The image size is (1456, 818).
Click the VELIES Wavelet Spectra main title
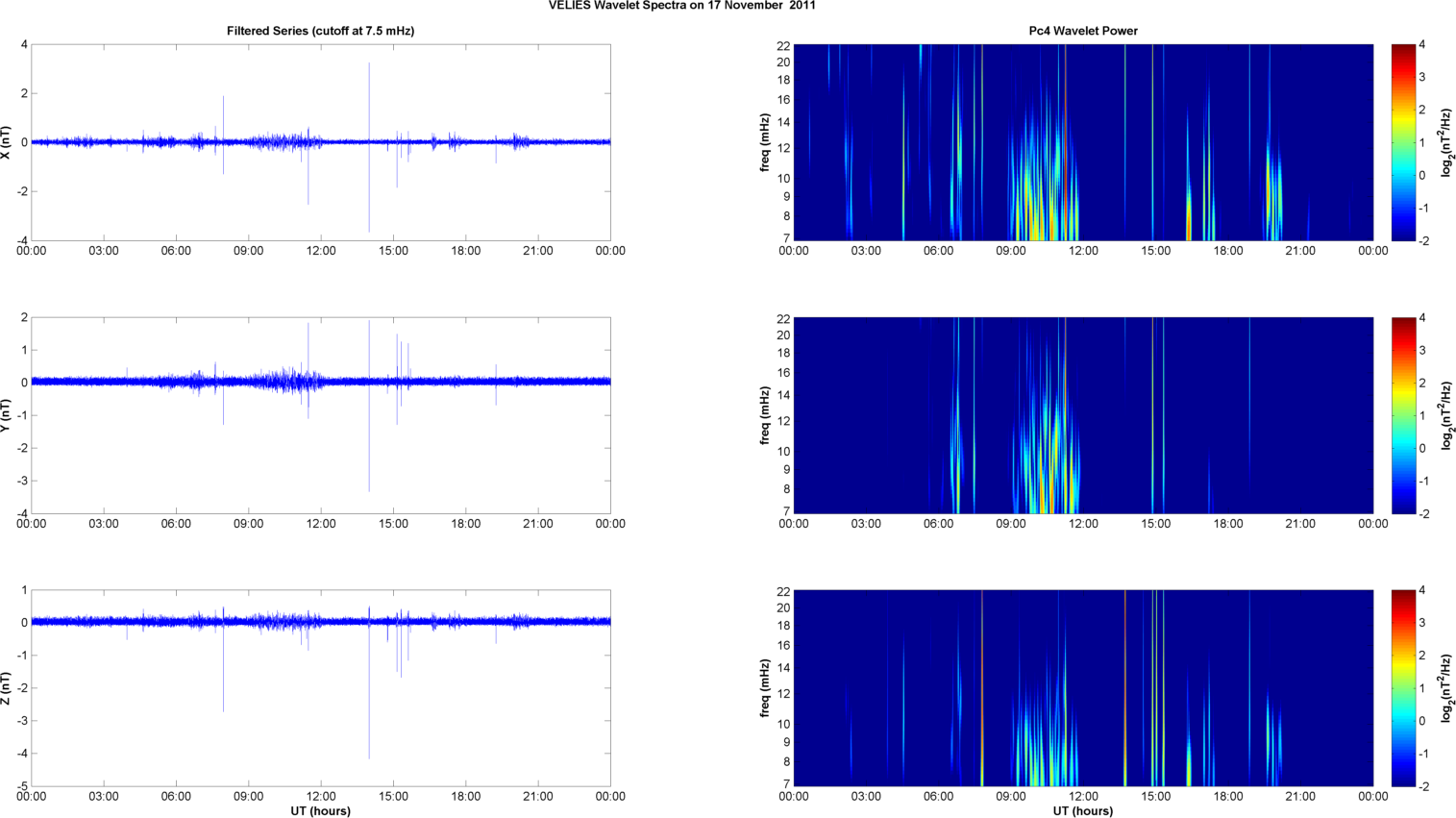[681, 6]
